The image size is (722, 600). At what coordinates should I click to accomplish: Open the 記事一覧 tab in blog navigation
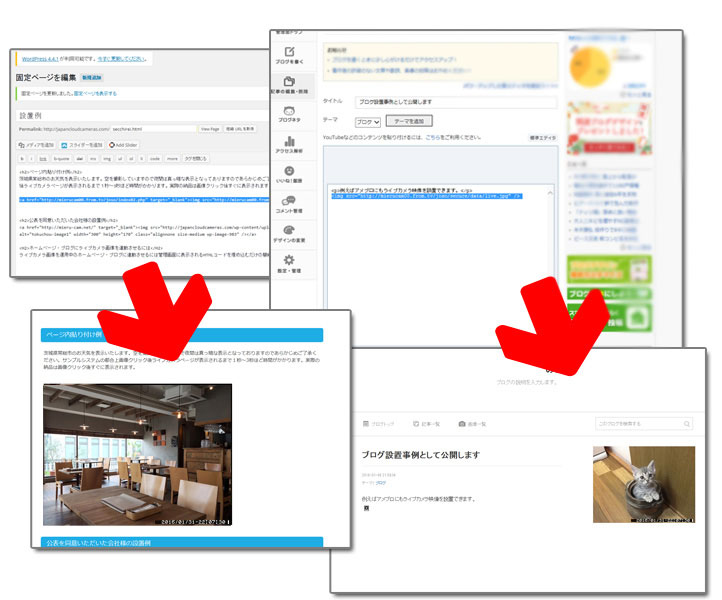(x=427, y=424)
